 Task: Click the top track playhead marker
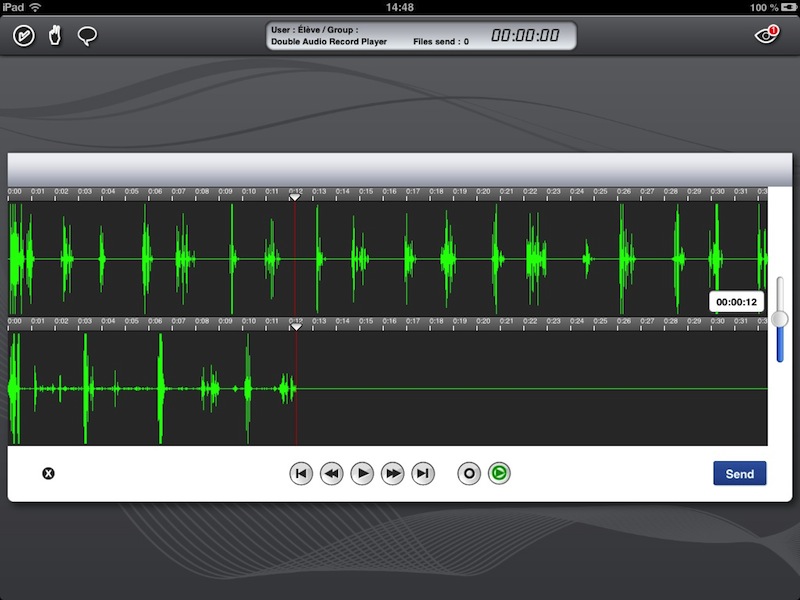click(295, 197)
